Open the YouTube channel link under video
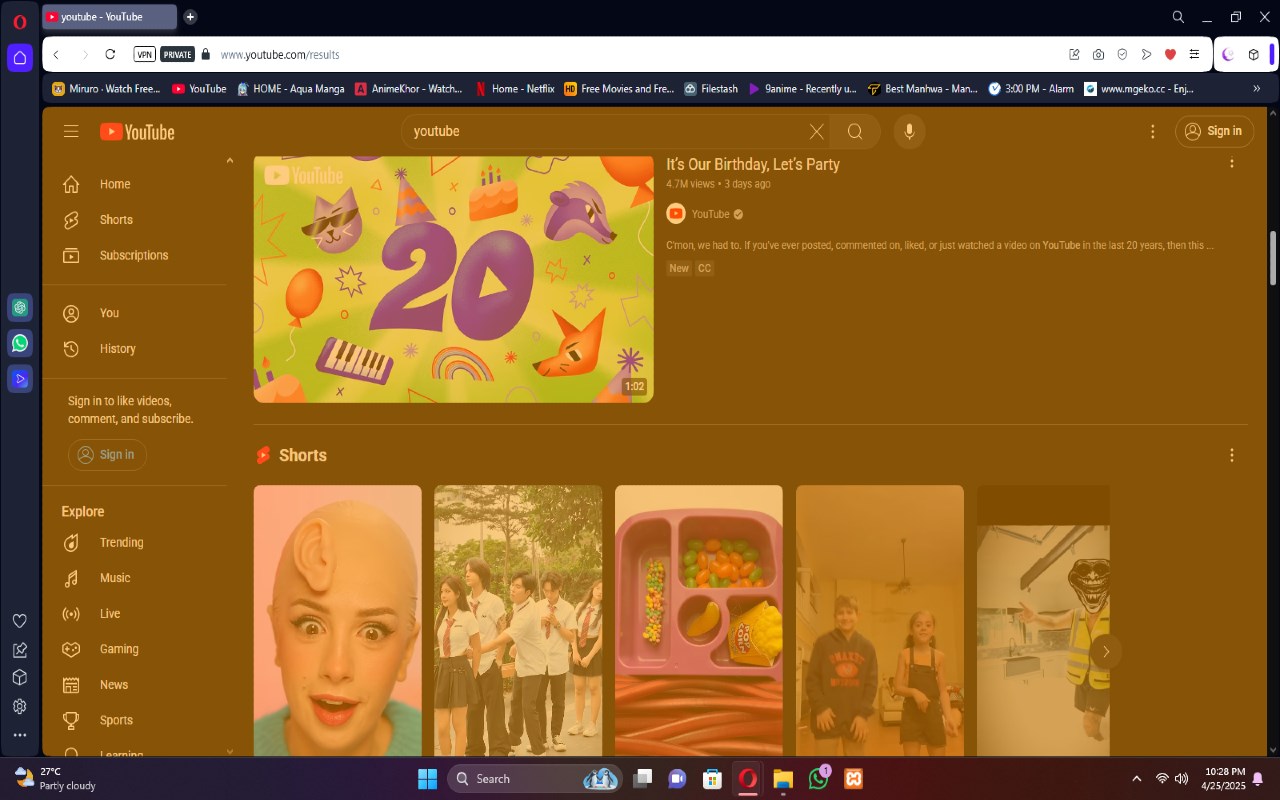Image resolution: width=1280 pixels, height=800 pixels. pos(711,214)
